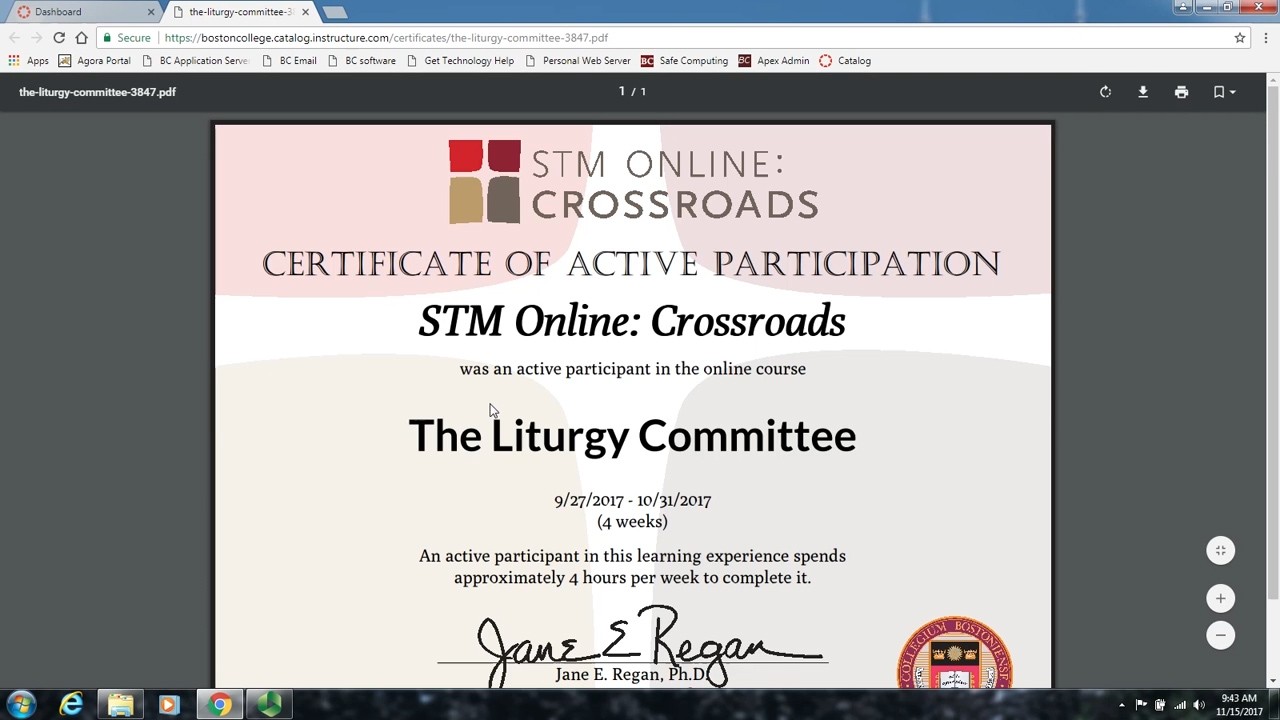Click the 'the-liturgy-committee-3847.pdf' file title
Viewport: 1280px width, 720px height.
[97, 92]
